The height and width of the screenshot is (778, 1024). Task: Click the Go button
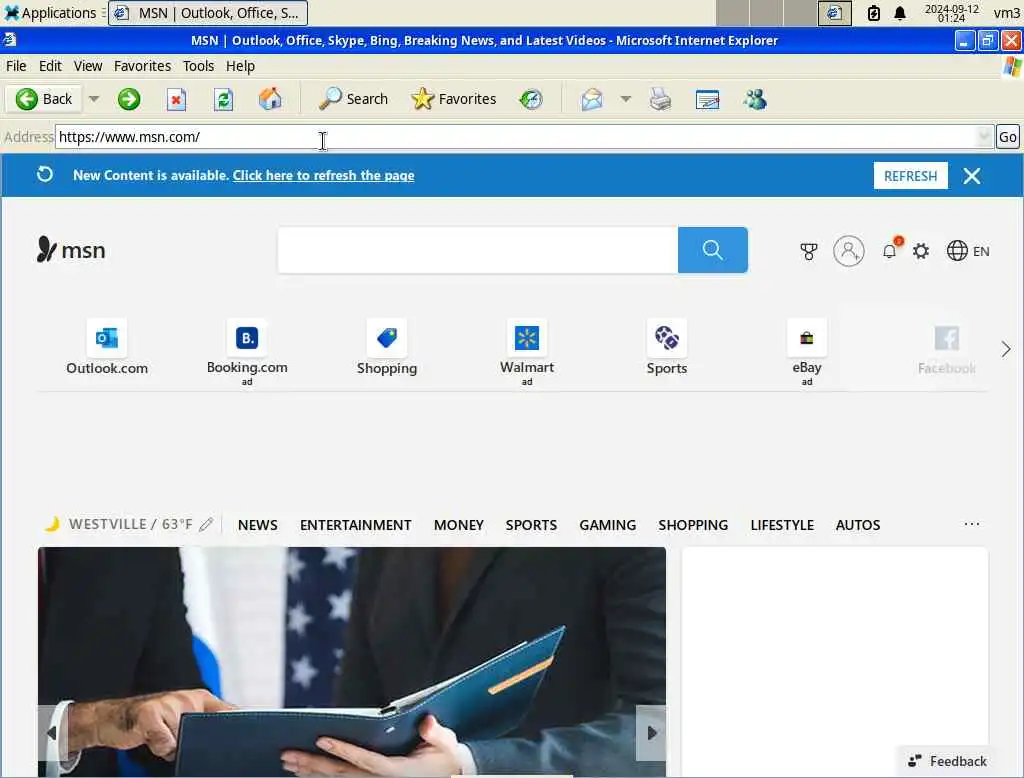(1008, 137)
